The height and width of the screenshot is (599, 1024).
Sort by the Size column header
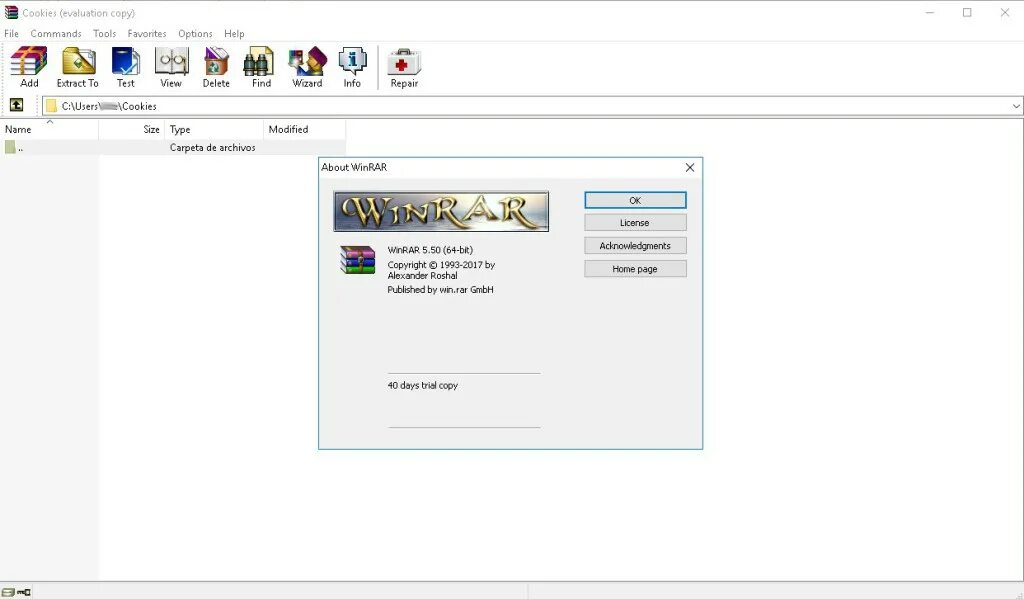click(131, 129)
